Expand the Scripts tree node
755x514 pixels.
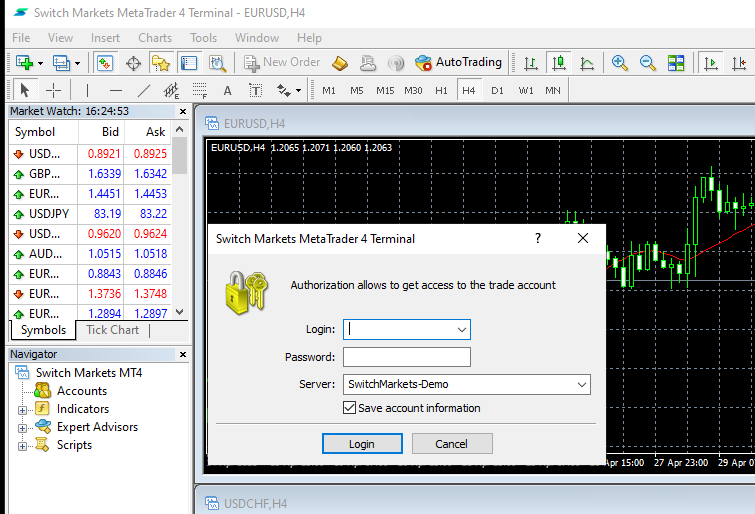pyautogui.click(x=22, y=447)
